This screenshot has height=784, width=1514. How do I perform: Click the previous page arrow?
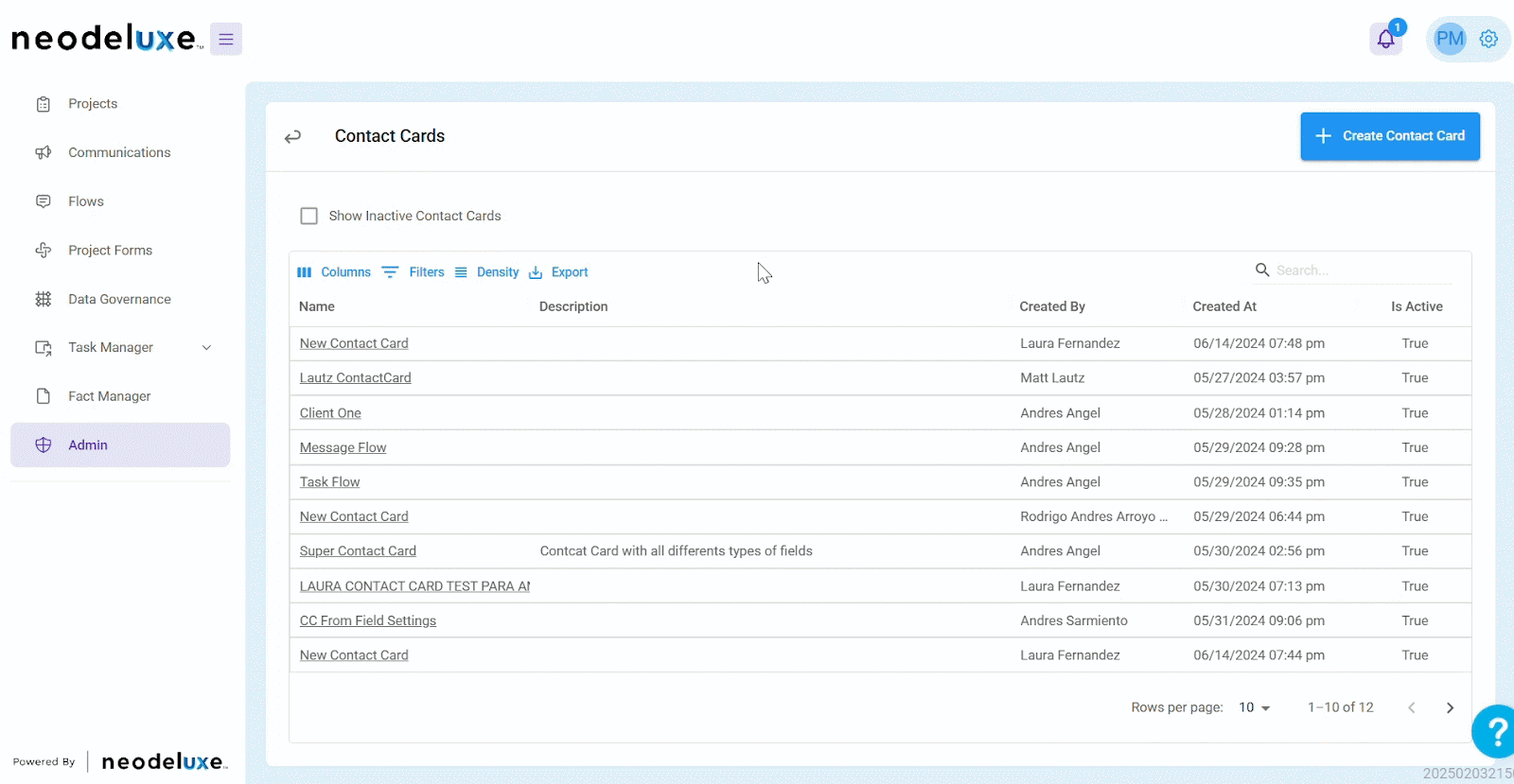pos(1411,707)
